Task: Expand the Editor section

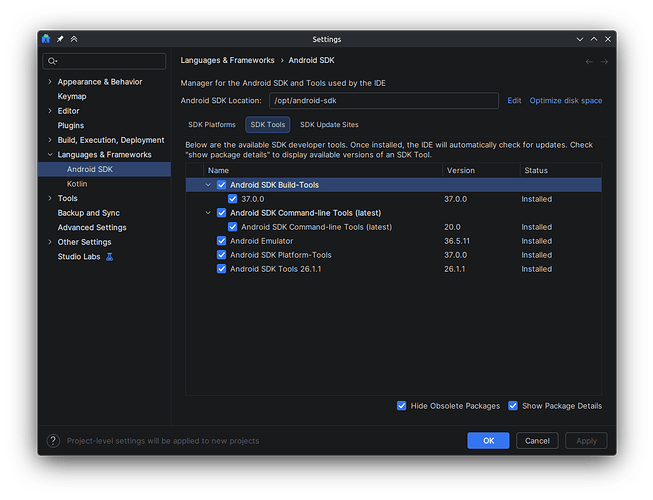Action: coord(50,111)
